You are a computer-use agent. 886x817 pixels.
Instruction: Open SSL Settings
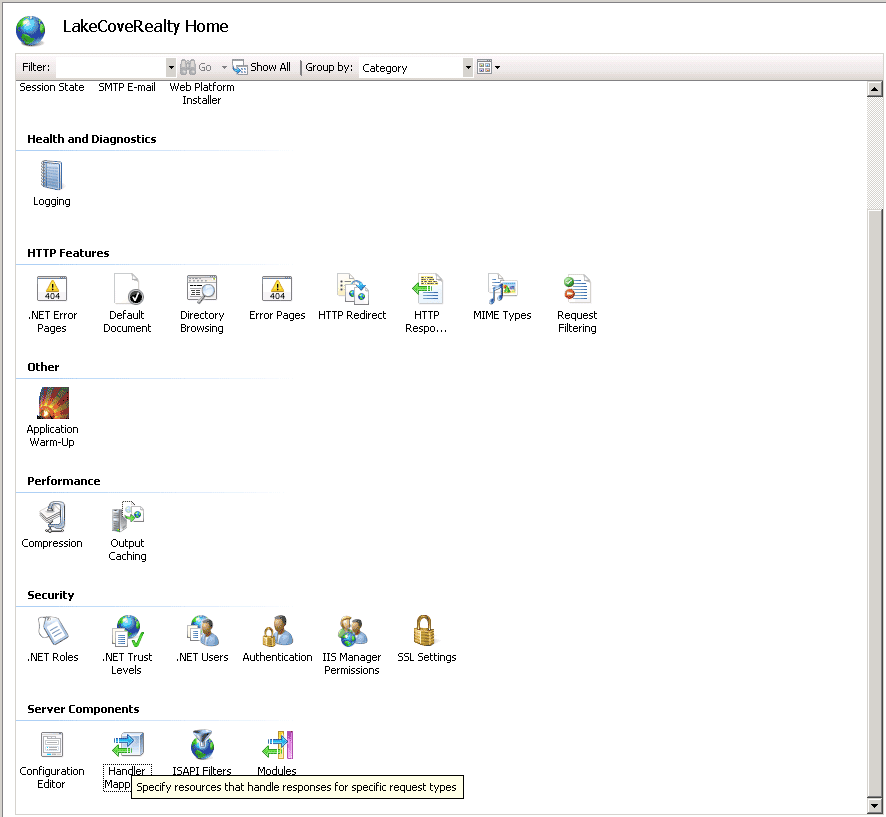427,639
